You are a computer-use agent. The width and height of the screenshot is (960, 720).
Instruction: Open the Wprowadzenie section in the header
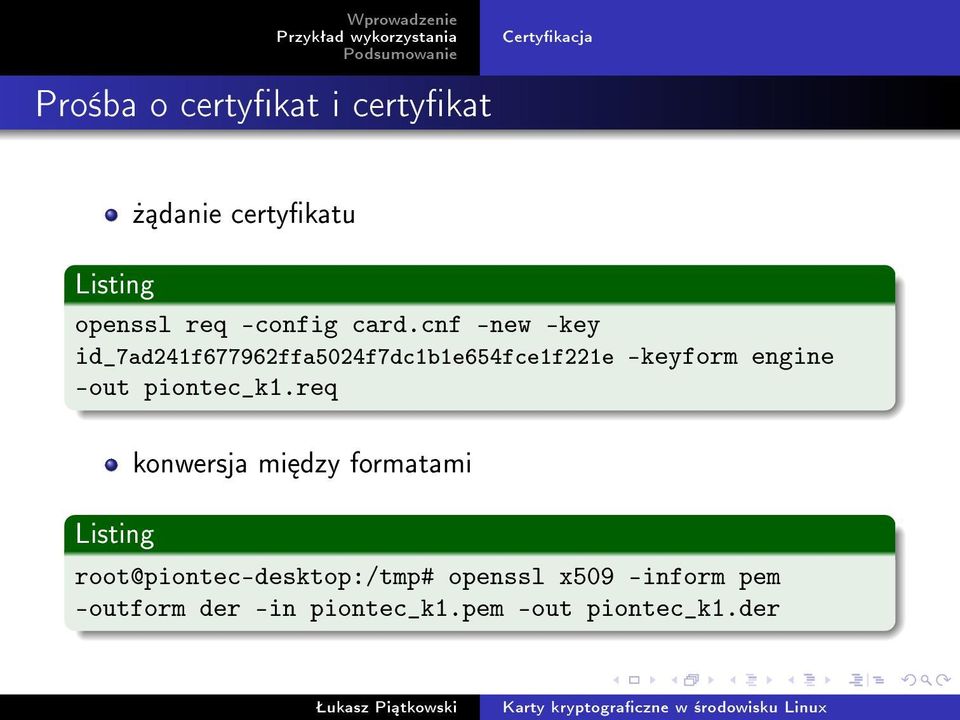point(402,20)
